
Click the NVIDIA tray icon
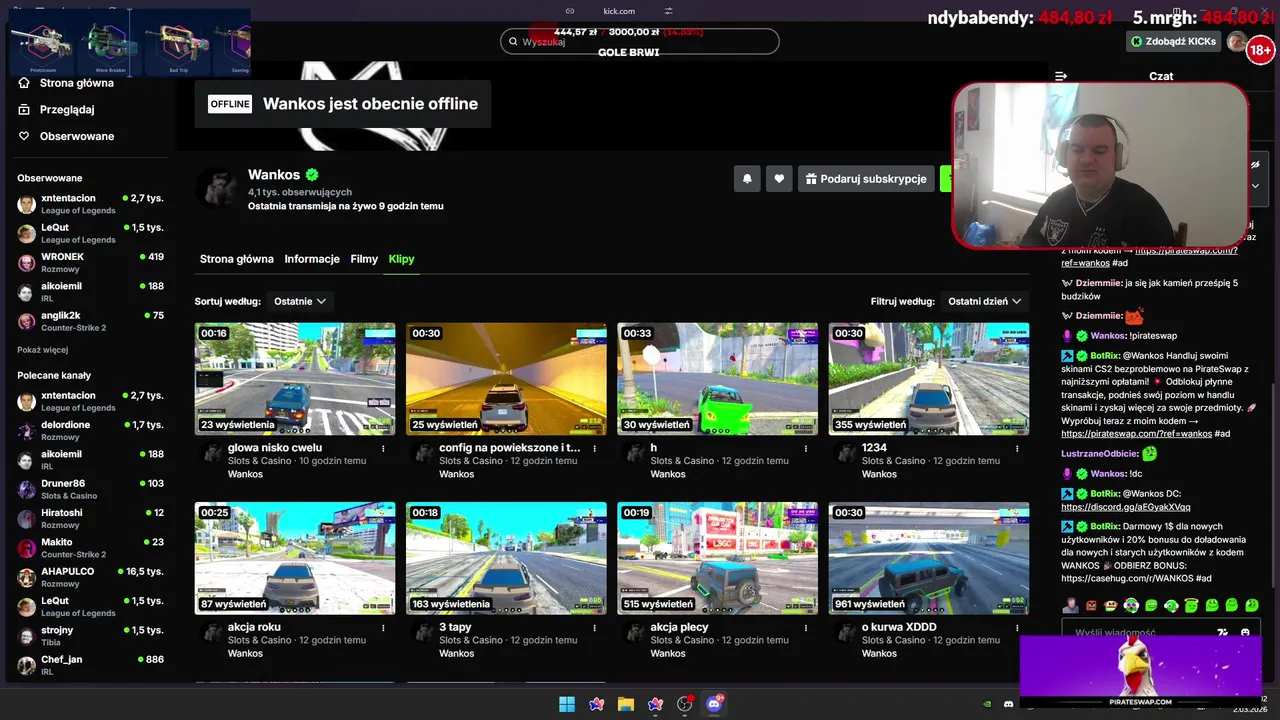coord(988,704)
